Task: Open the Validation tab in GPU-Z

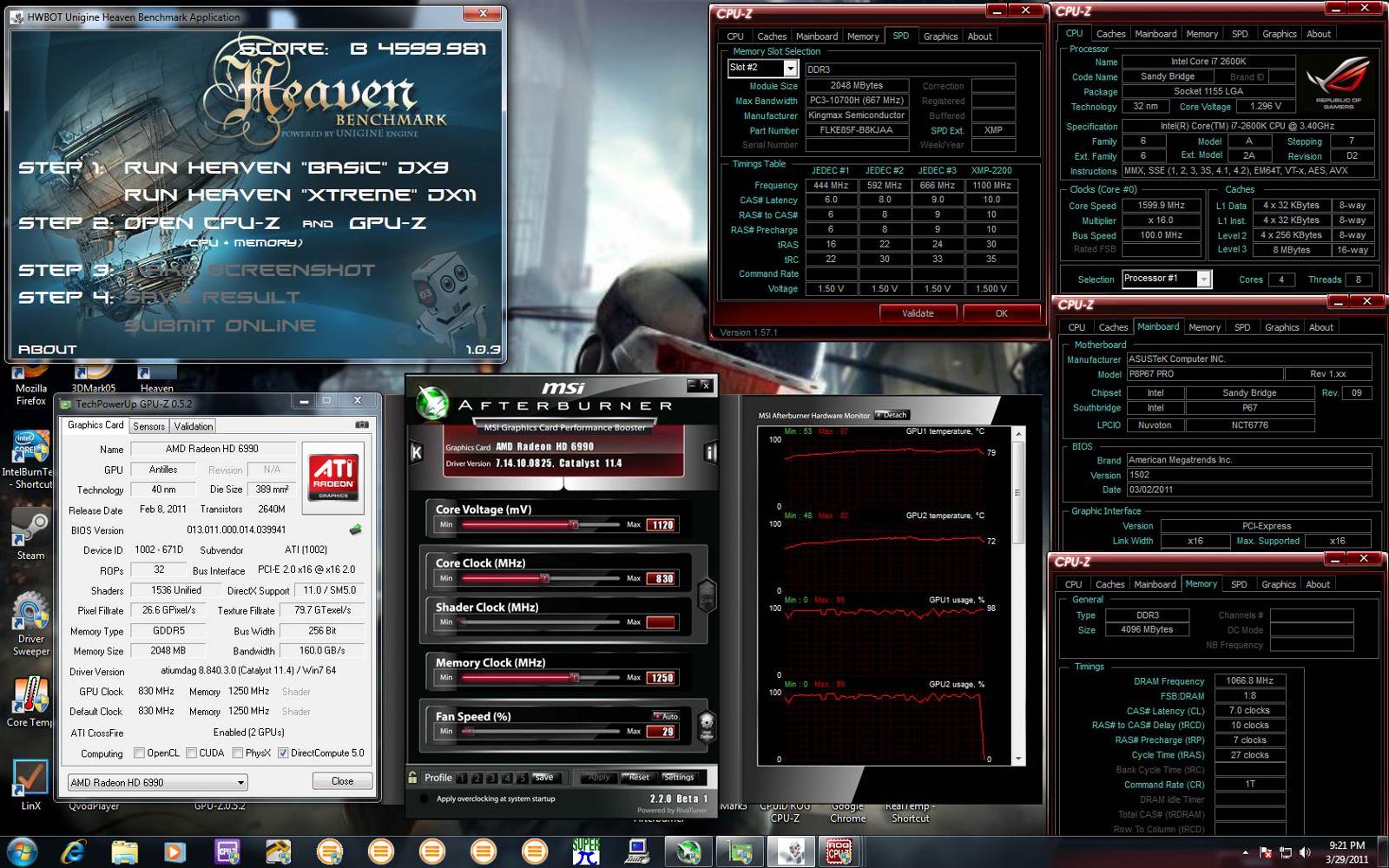Action: point(194,426)
